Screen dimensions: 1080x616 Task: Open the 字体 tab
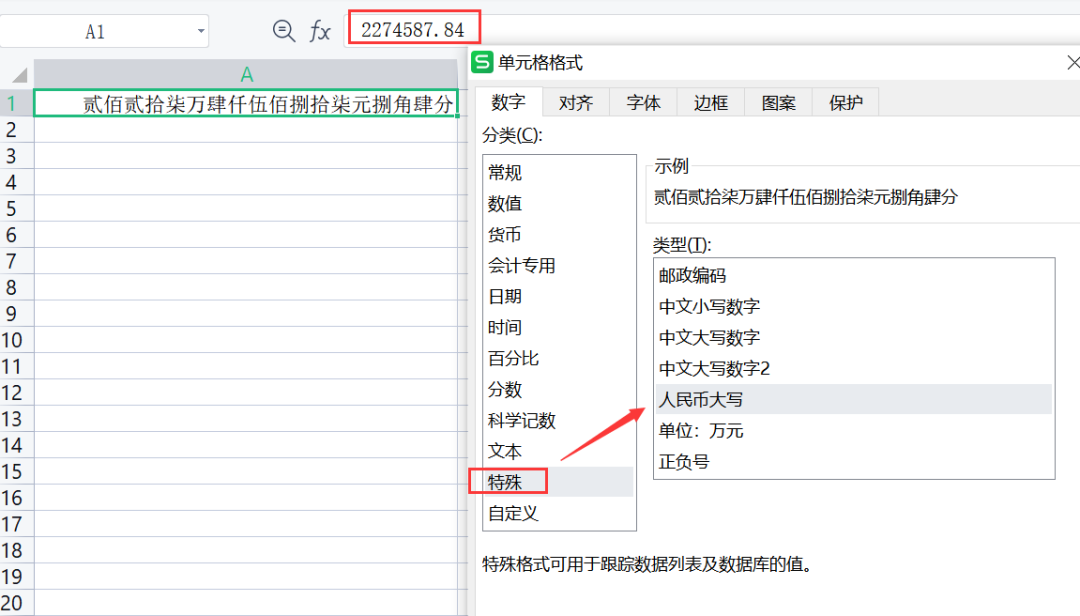(643, 103)
